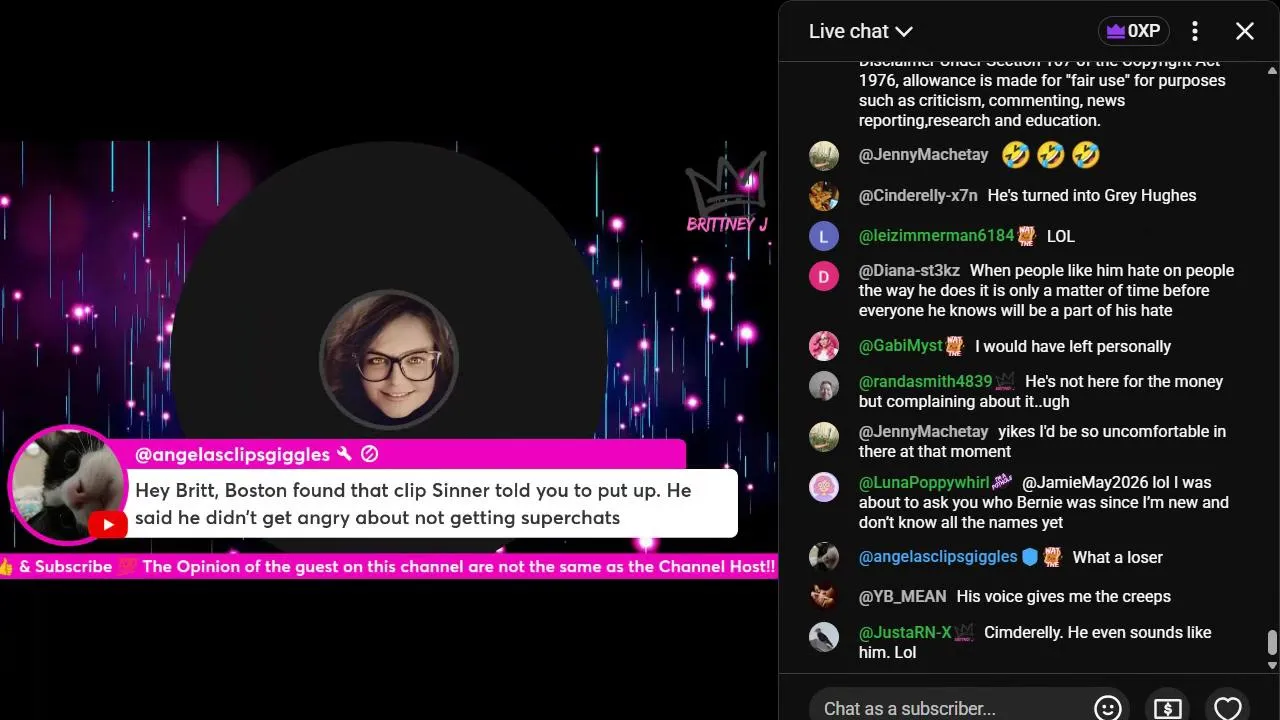Open the @Diana-st3kz profile avatar
This screenshot has width=1280, height=720.
pos(824,276)
